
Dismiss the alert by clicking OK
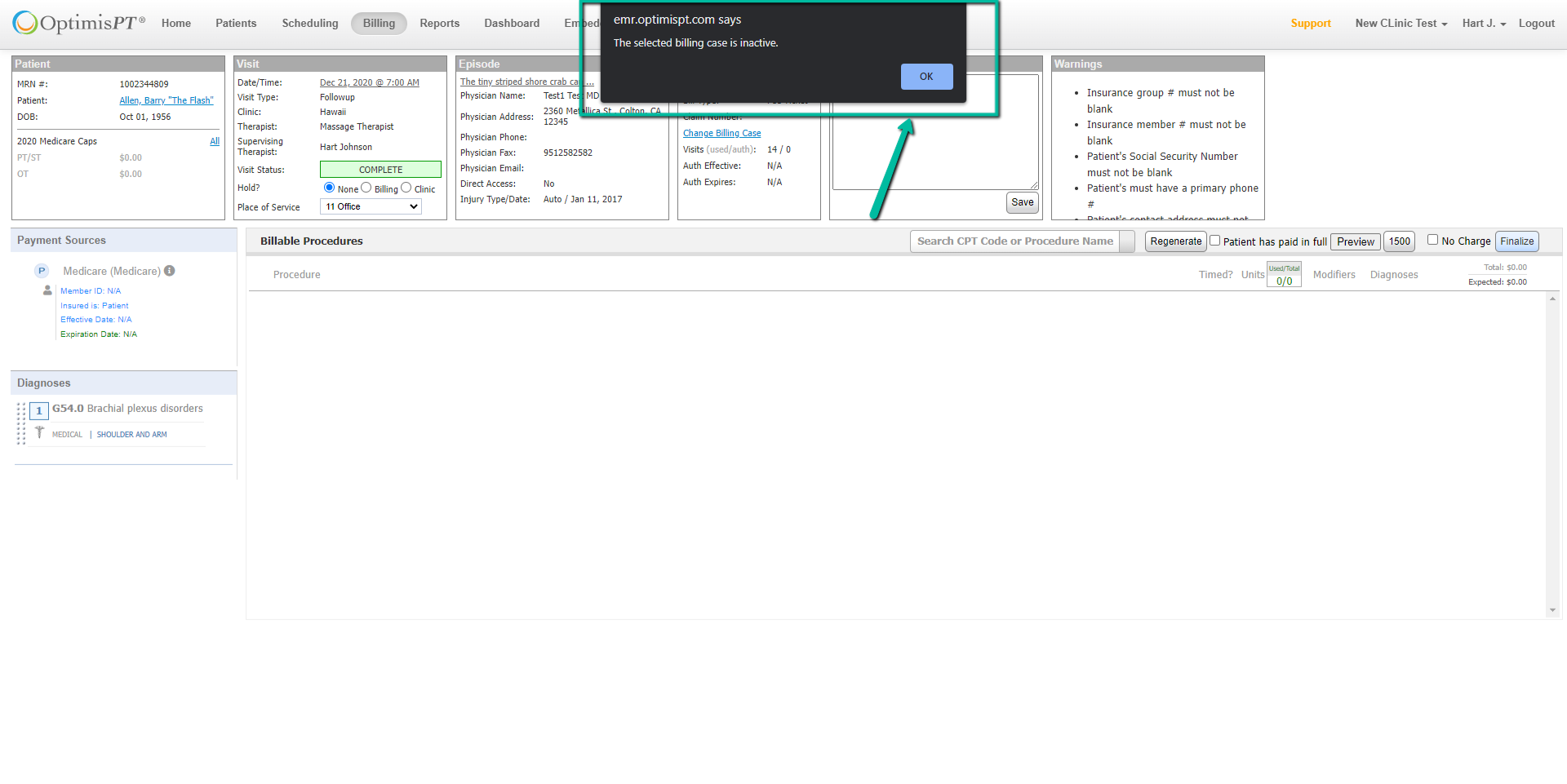pyautogui.click(x=926, y=76)
